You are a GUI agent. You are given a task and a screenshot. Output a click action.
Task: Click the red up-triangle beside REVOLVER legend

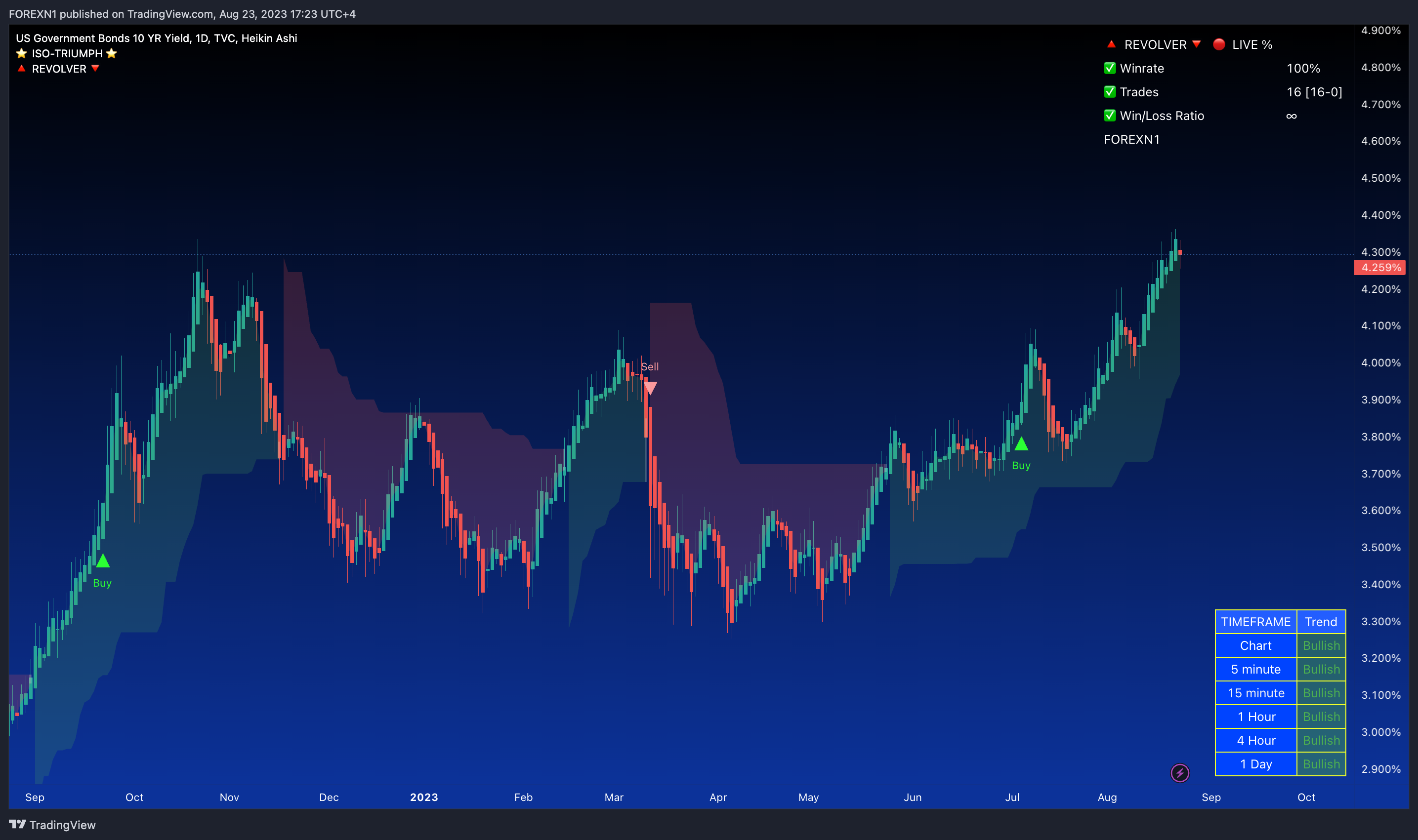(22, 69)
